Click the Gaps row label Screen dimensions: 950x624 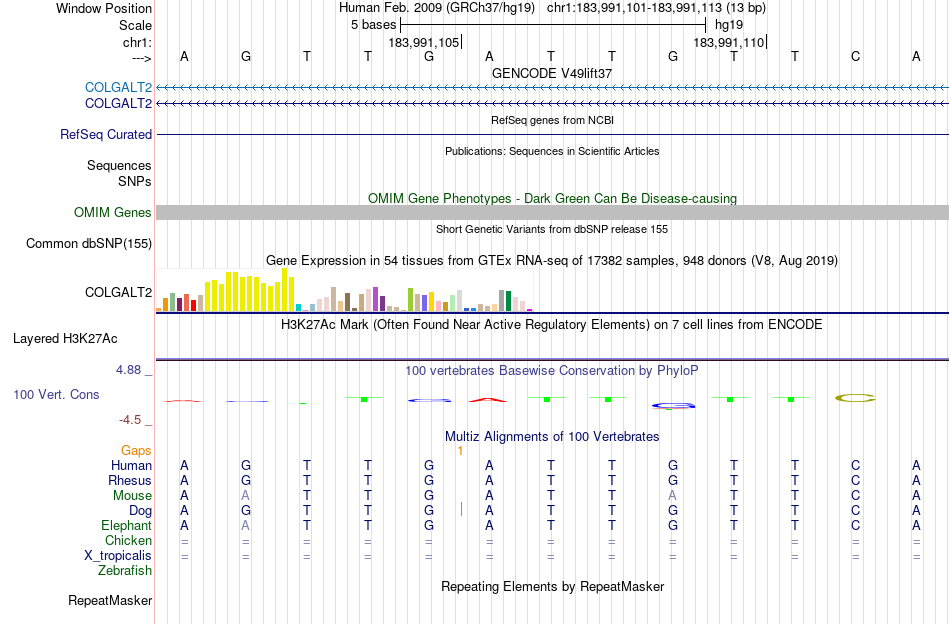(x=136, y=450)
